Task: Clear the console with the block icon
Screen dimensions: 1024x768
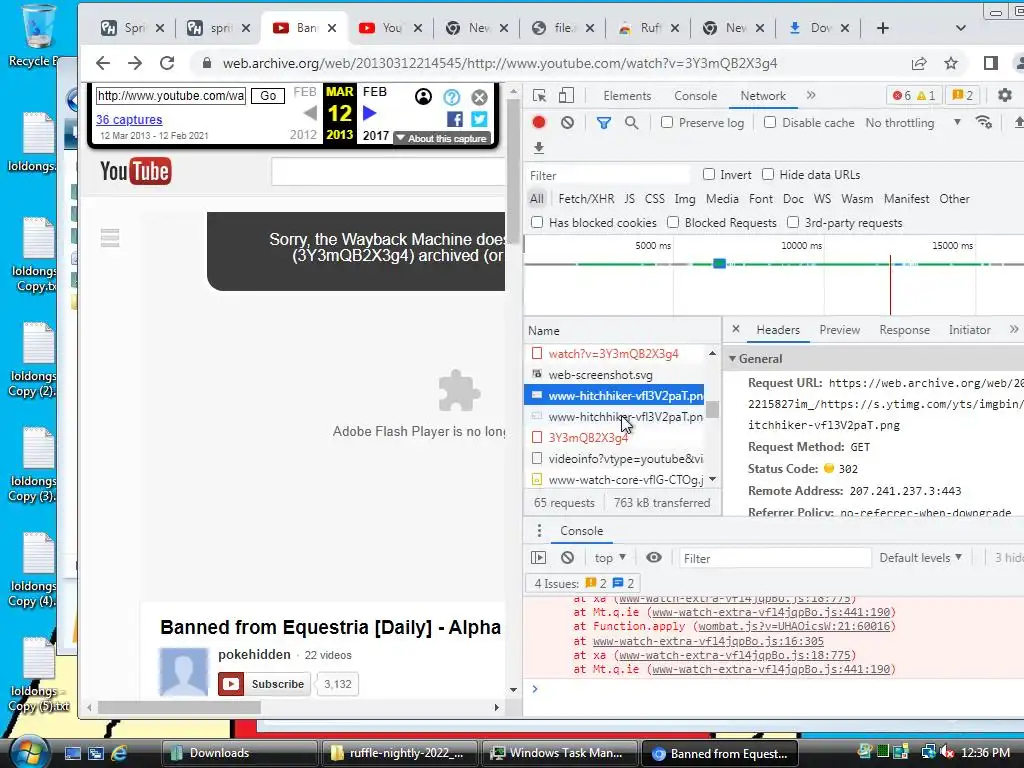Action: (x=568, y=558)
